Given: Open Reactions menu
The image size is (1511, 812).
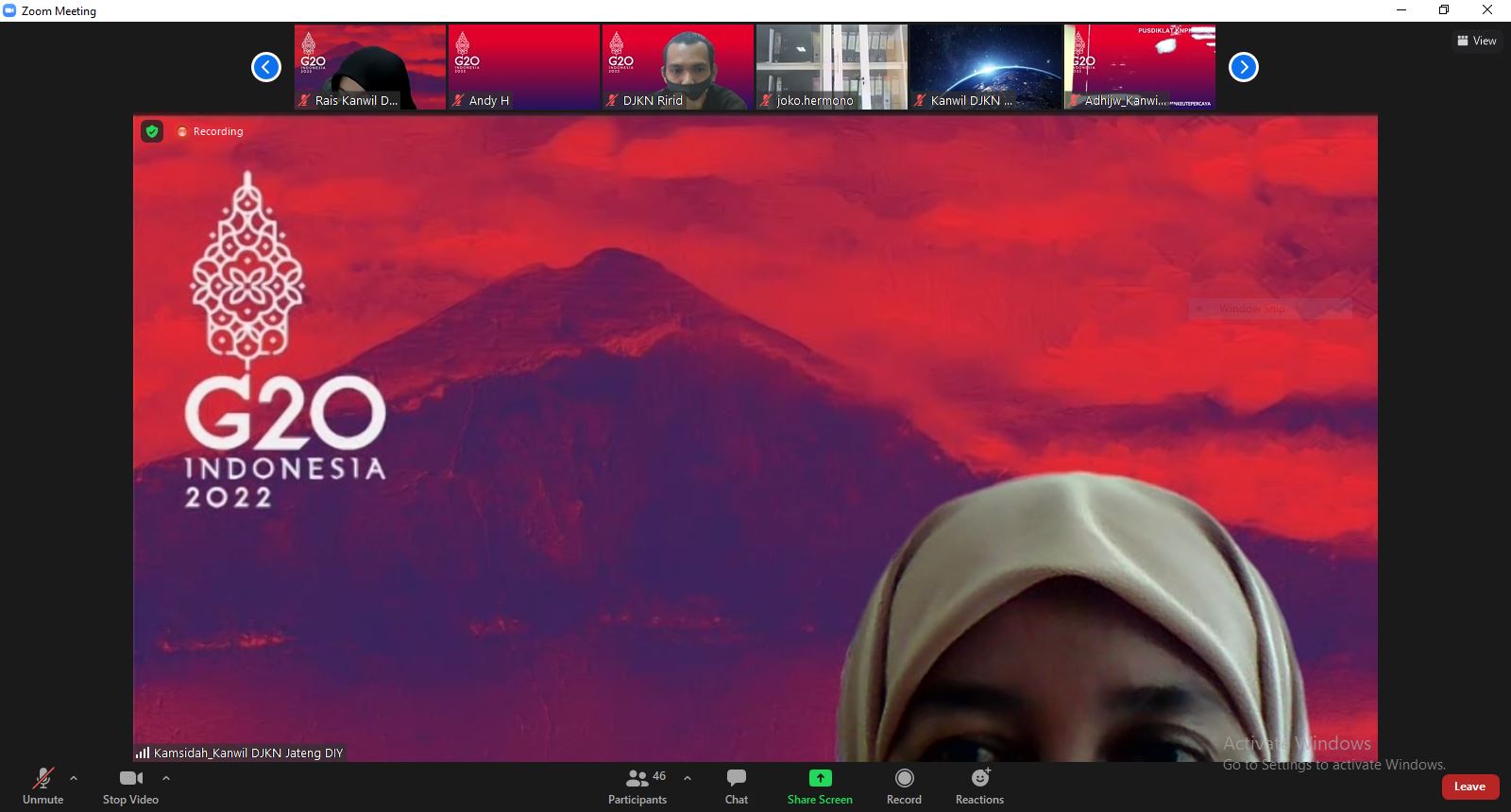Looking at the screenshot, I should coord(979,786).
